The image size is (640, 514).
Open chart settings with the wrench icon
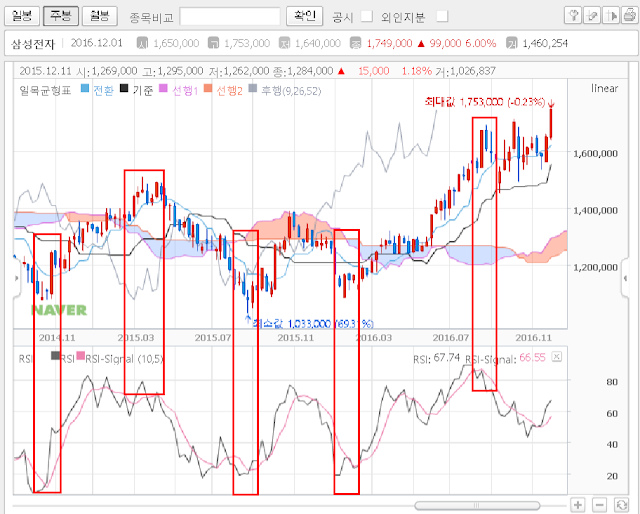(573, 16)
